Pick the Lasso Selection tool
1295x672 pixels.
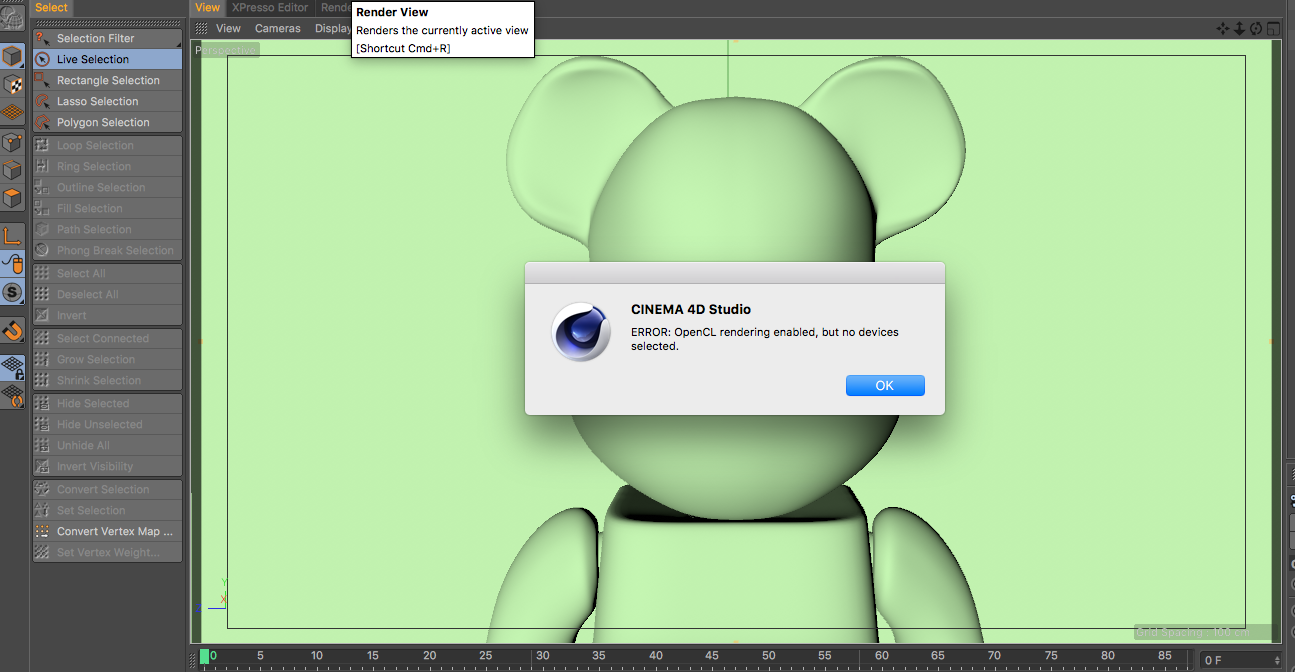tap(107, 102)
